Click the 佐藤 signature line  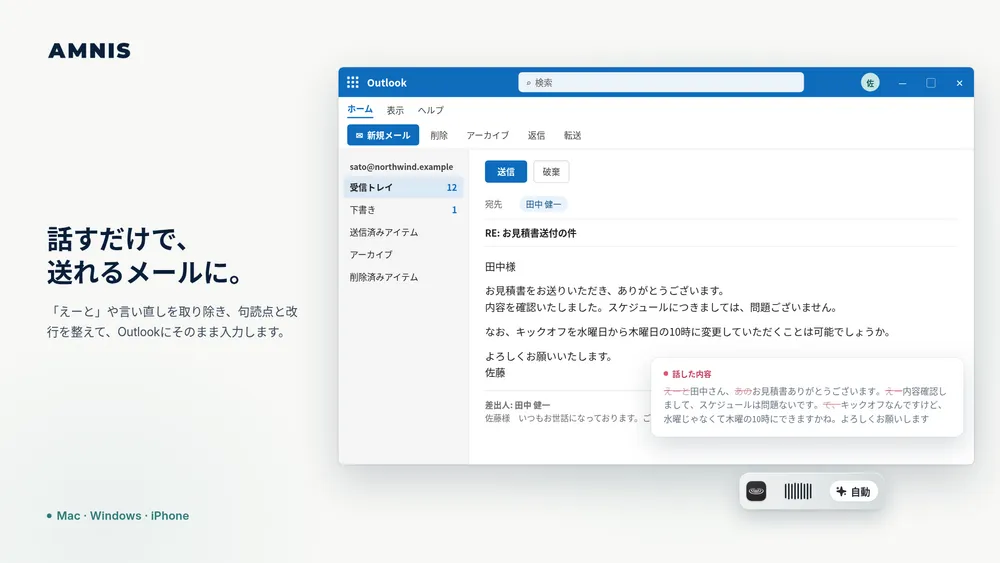(495, 372)
